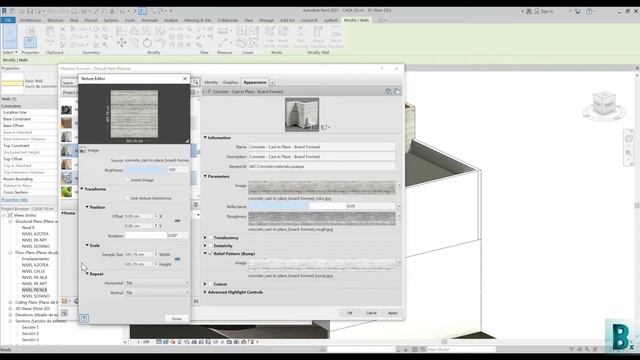The height and width of the screenshot is (360, 640).
Task: Collapse the Repeat section
Action: [x=87, y=274]
